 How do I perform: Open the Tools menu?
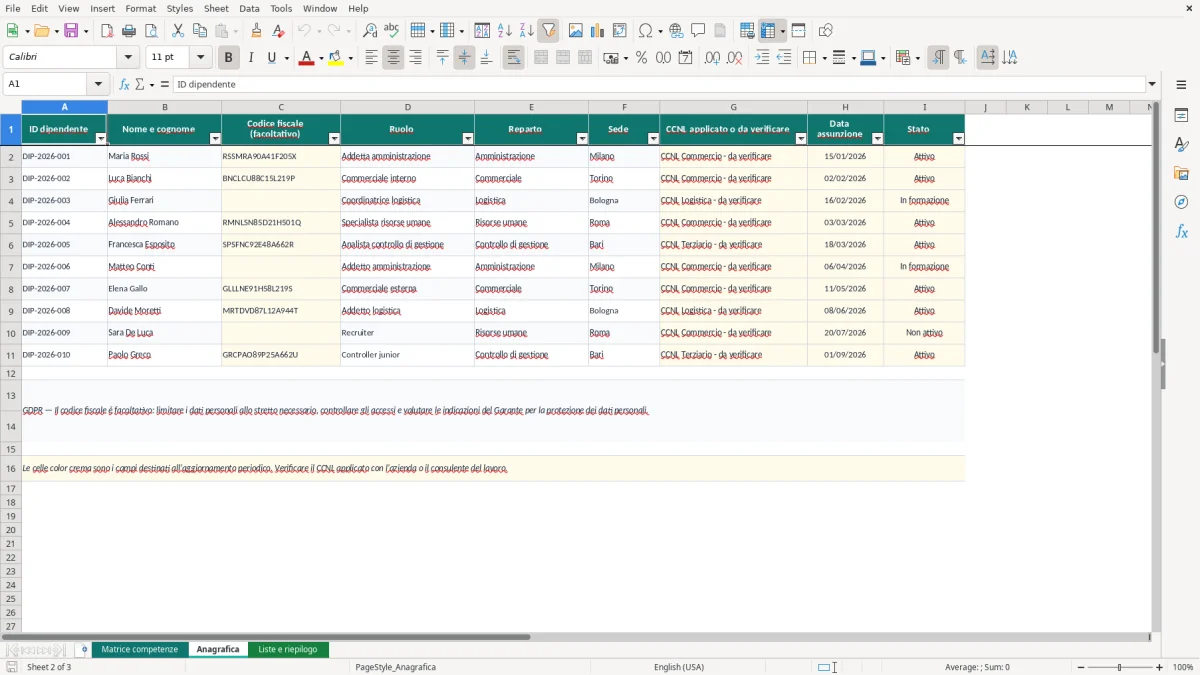(x=281, y=8)
